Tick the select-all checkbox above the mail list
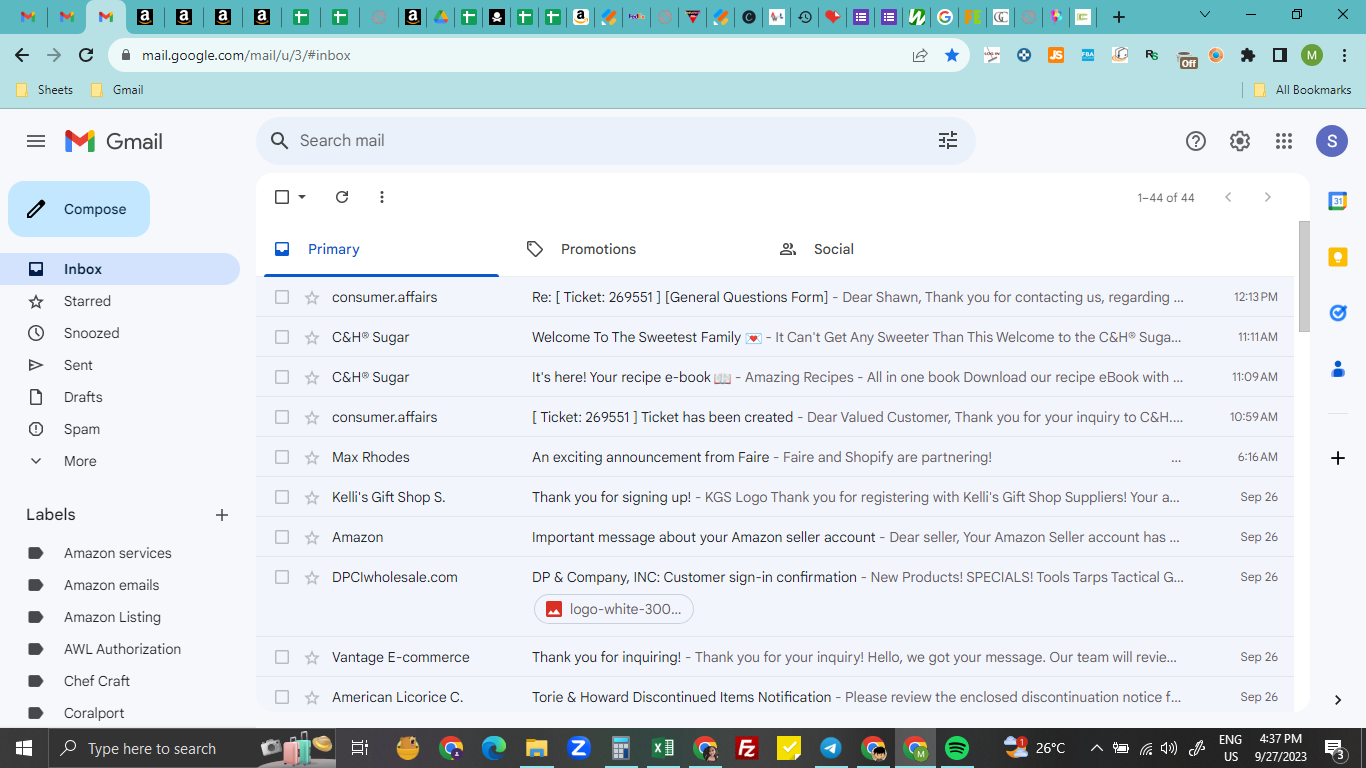 click(282, 197)
